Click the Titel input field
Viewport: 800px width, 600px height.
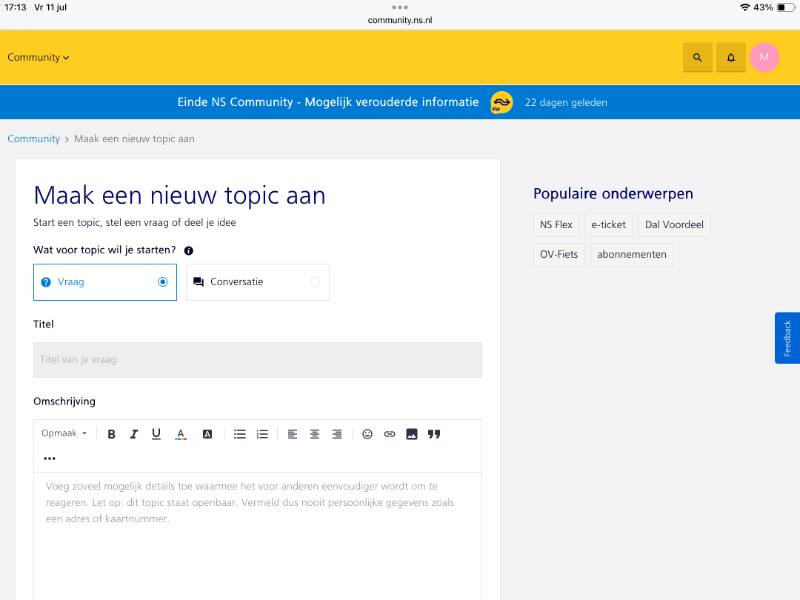pos(257,360)
